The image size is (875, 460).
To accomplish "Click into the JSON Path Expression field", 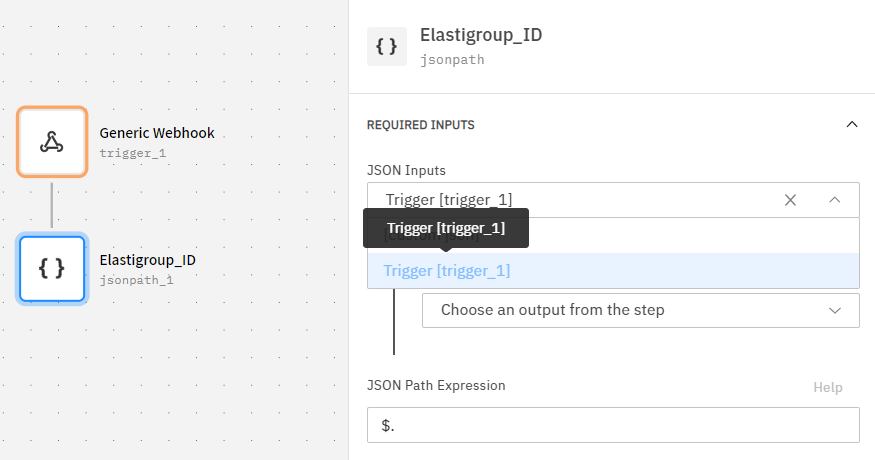I will point(612,425).
